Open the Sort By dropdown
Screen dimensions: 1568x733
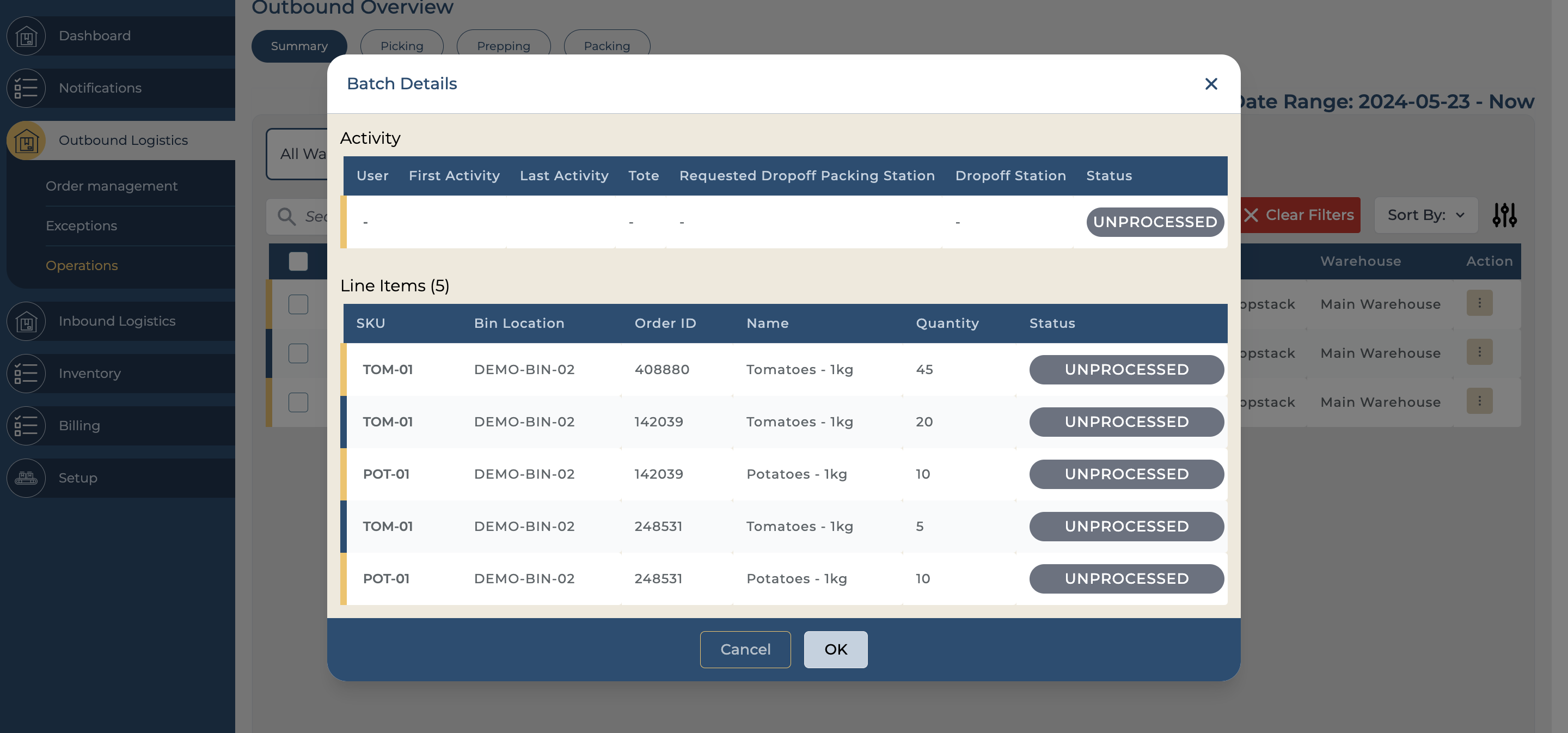click(x=1425, y=215)
